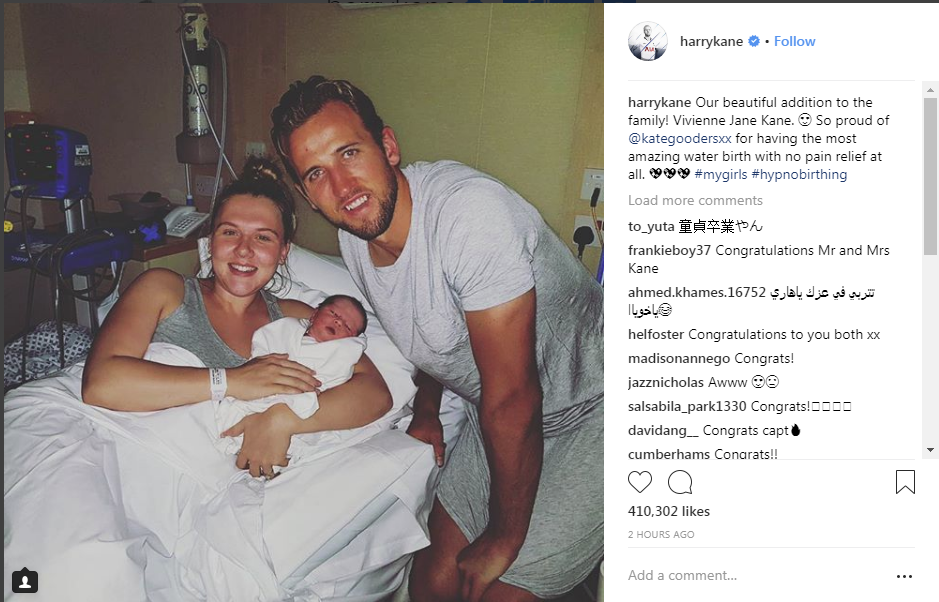Viewport: 939px width, 602px height.
Task: Open the harrykane profile avatar
Action: (647, 41)
